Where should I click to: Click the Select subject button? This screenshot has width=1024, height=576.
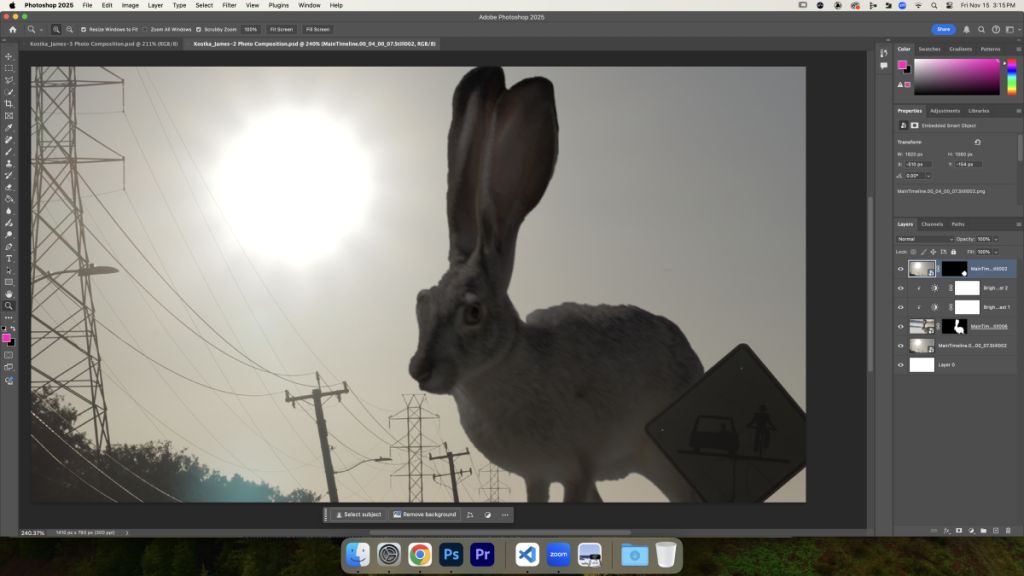coord(358,514)
